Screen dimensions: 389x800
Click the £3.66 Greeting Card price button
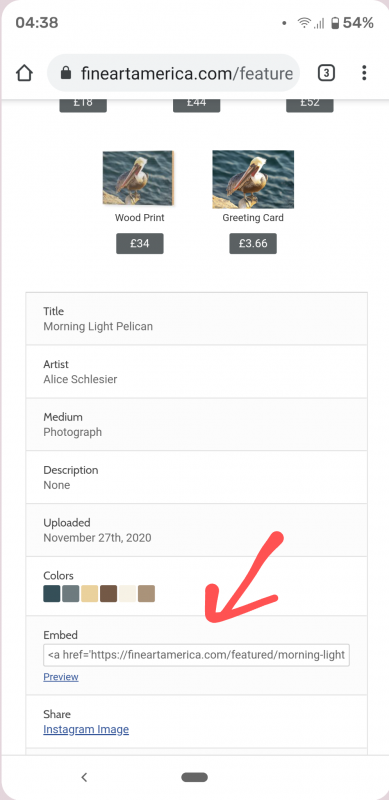[x=253, y=243]
